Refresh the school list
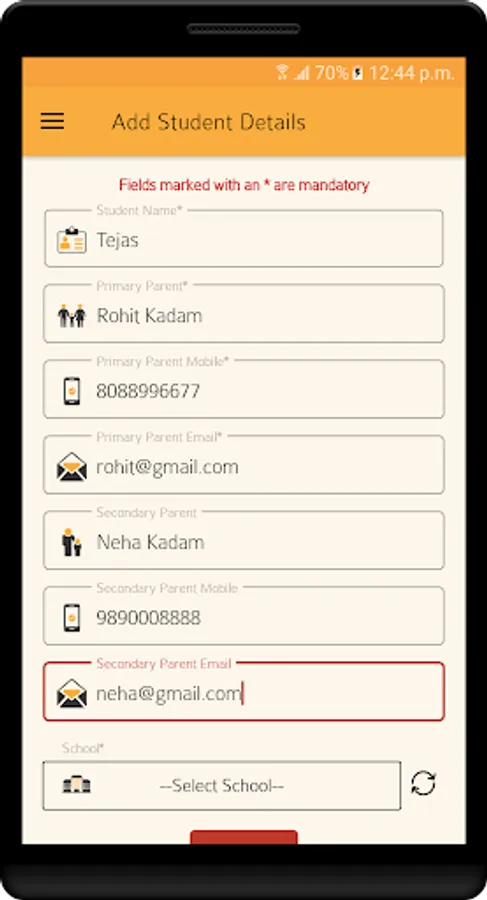The image size is (487, 900). [x=423, y=783]
